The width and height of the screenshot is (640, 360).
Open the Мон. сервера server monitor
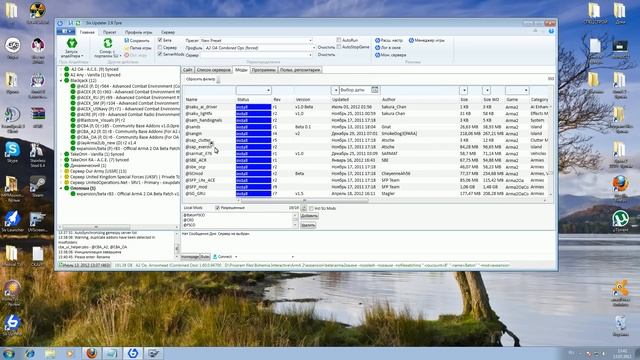(391, 55)
